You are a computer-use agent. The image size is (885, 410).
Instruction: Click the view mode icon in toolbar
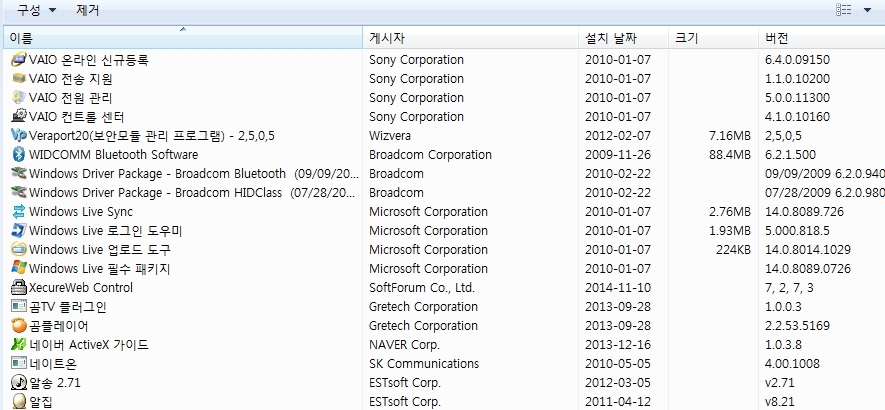tap(844, 10)
